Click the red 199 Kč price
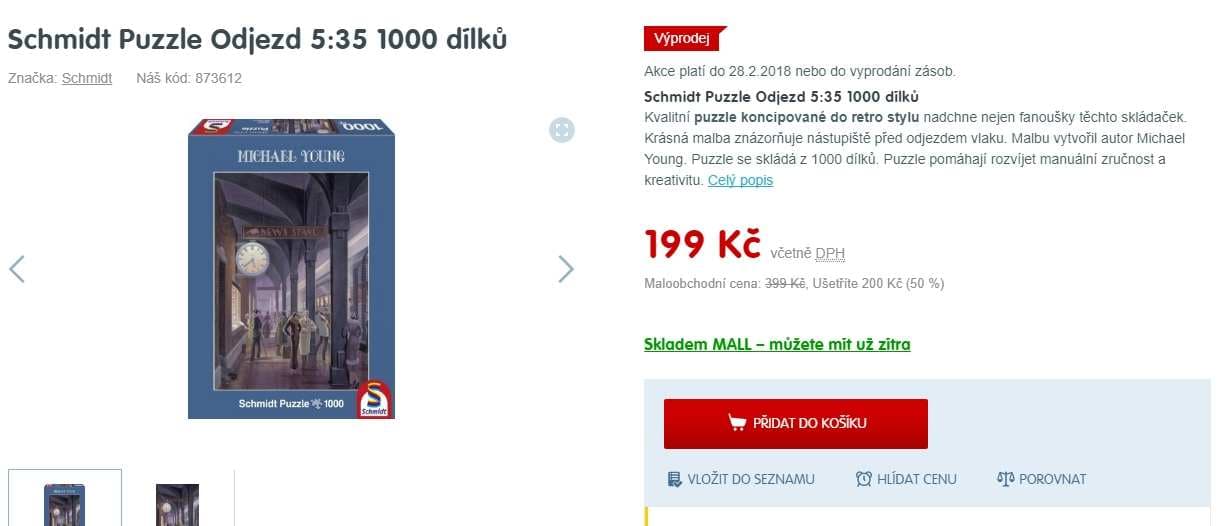The image size is (1221, 526). [x=702, y=244]
